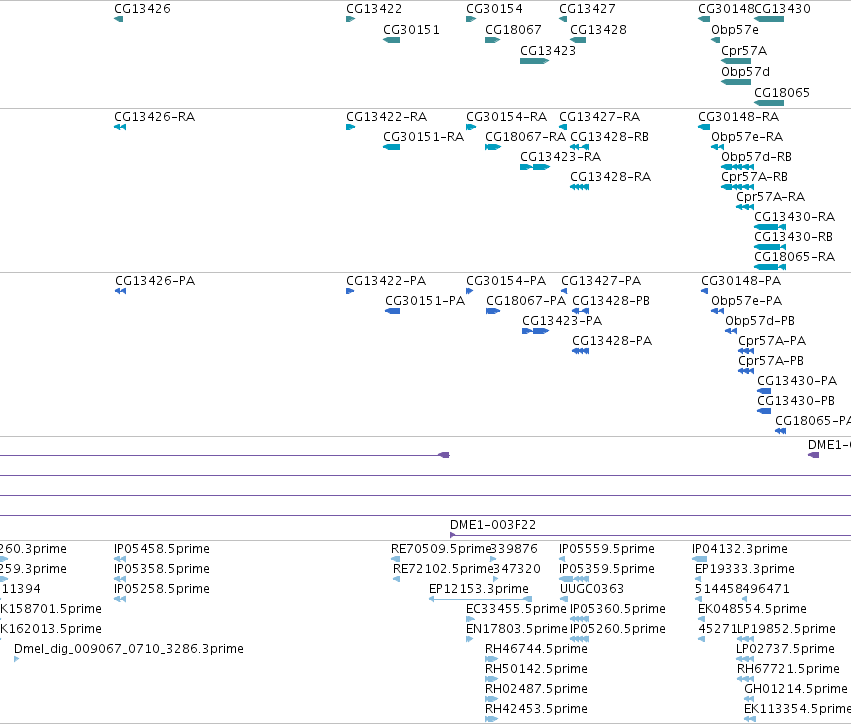Click the GH01214.5prime EST label
851x724 pixels.
click(796, 689)
